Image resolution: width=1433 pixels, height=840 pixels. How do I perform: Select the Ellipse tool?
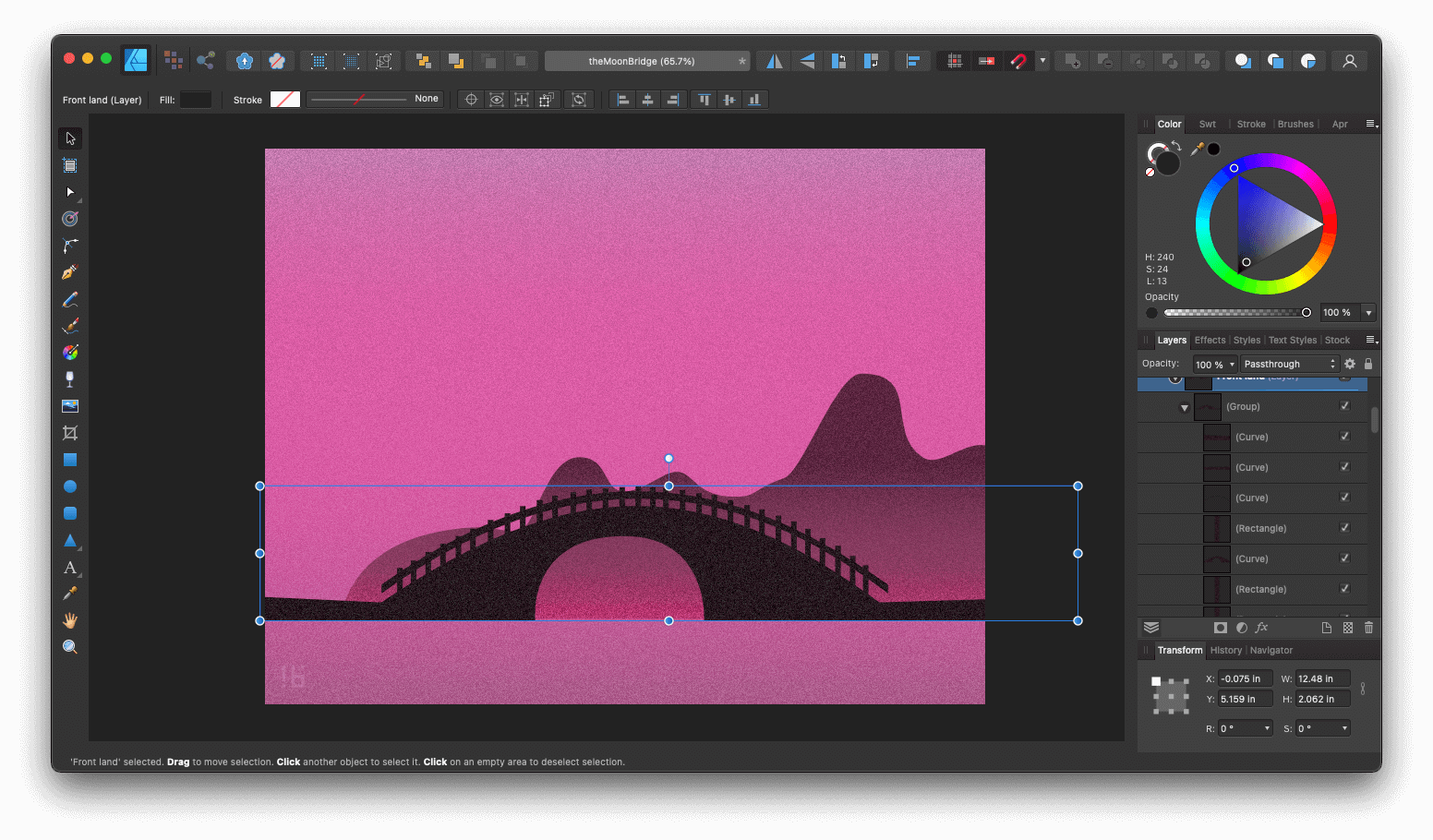click(70, 486)
